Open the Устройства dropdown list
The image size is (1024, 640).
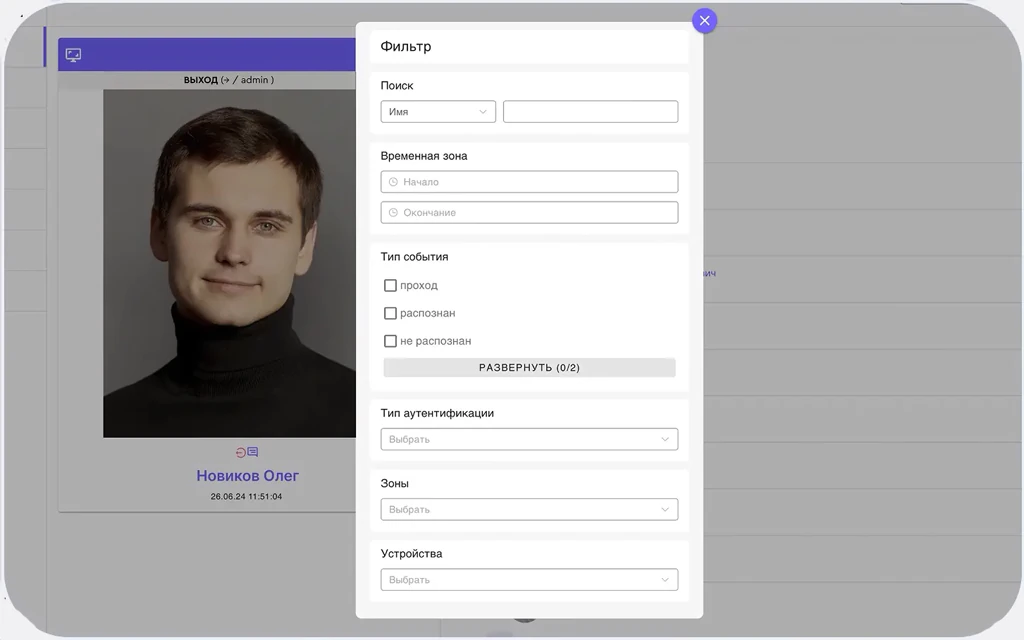pyautogui.click(x=529, y=580)
